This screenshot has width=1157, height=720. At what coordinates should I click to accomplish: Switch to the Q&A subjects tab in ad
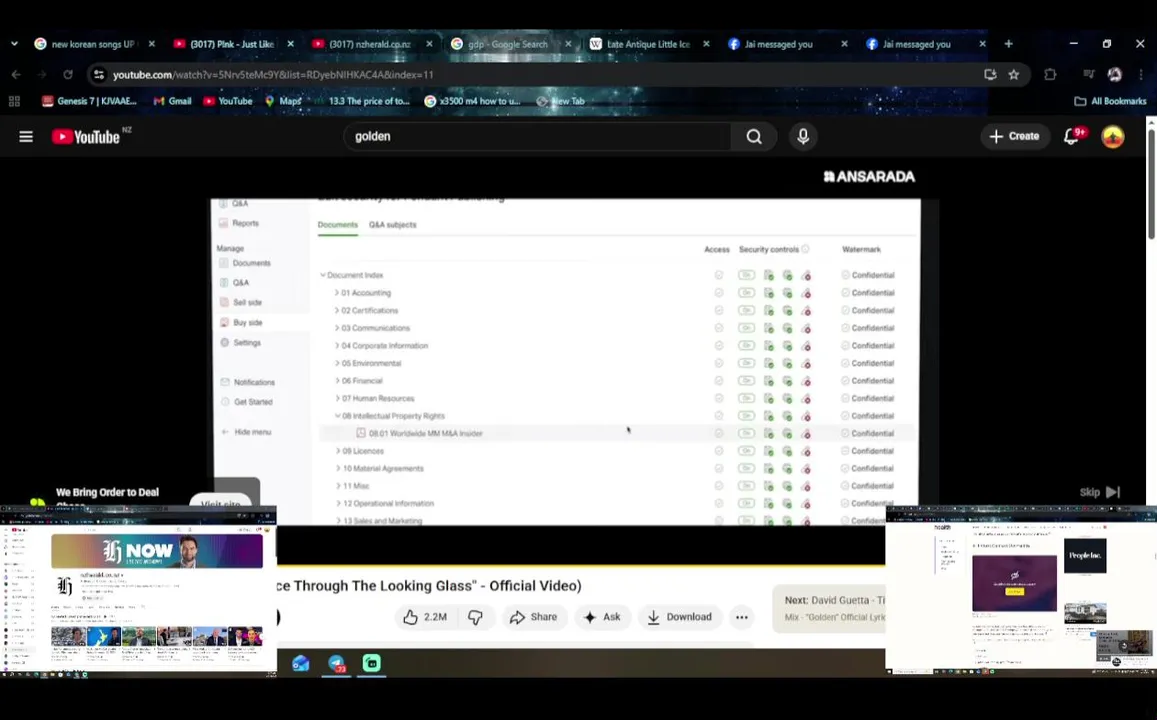tap(393, 224)
